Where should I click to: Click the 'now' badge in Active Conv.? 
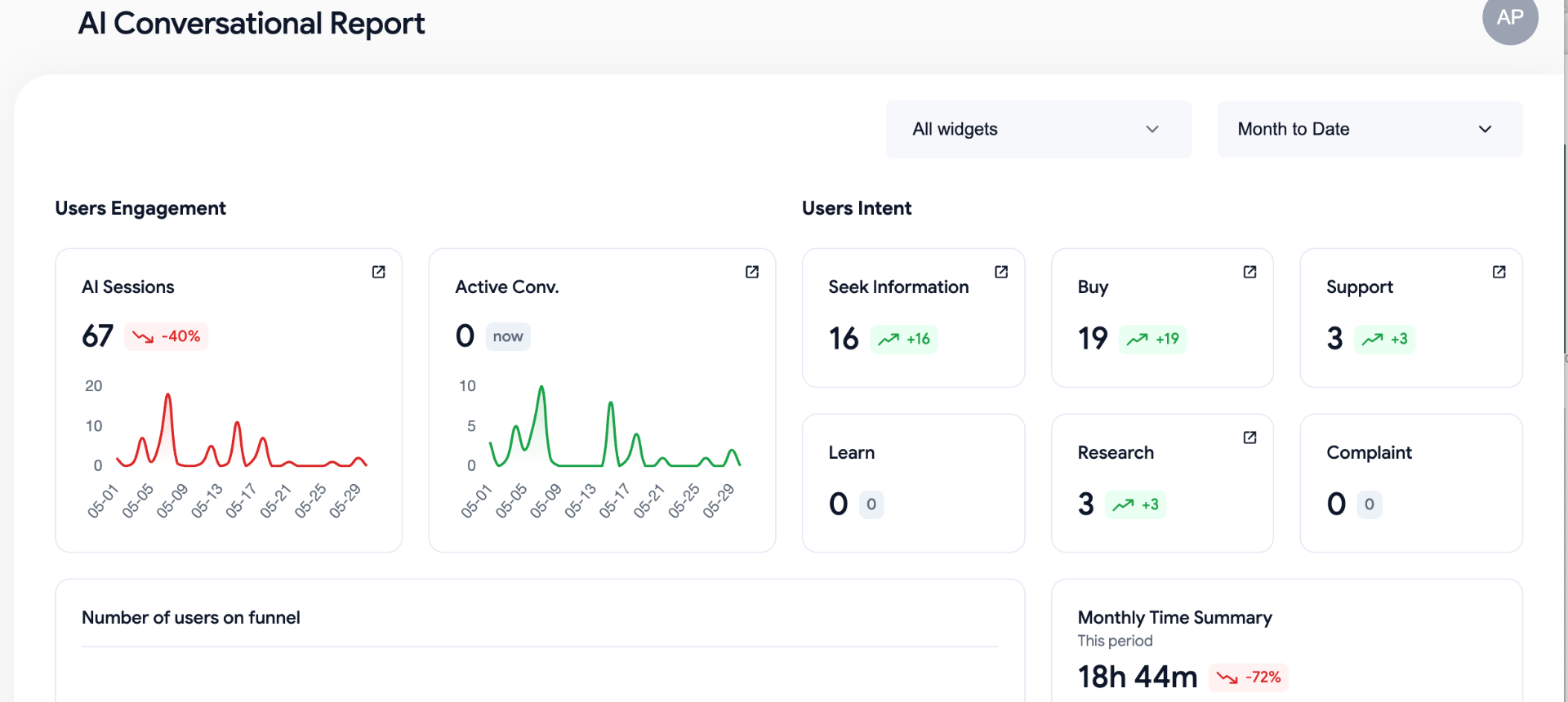click(508, 336)
